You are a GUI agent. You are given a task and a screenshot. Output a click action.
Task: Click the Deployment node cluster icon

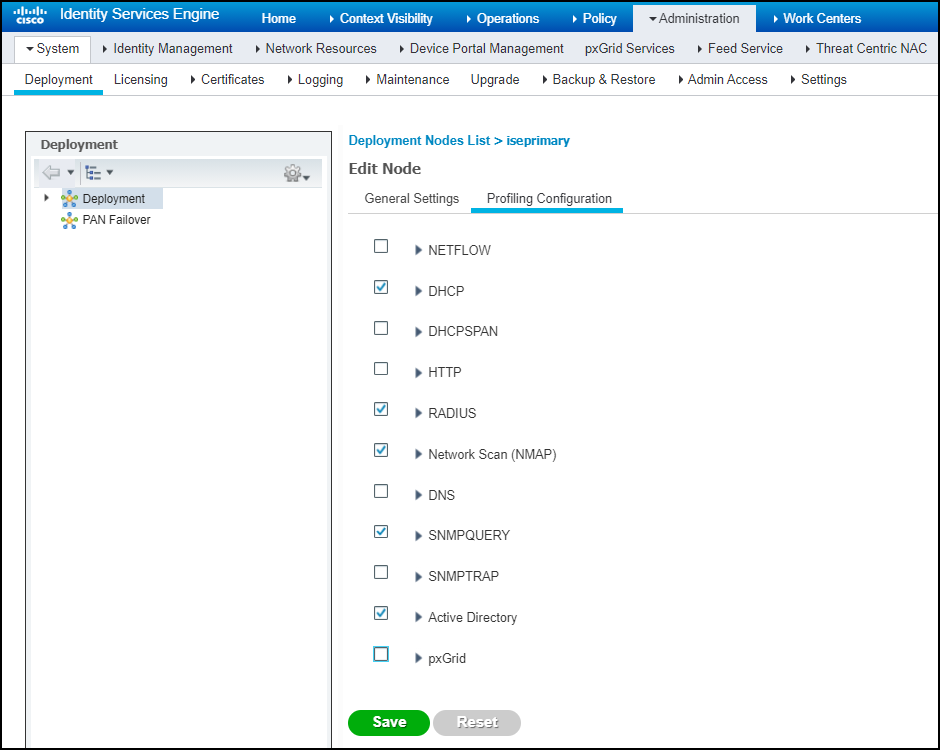click(x=69, y=199)
